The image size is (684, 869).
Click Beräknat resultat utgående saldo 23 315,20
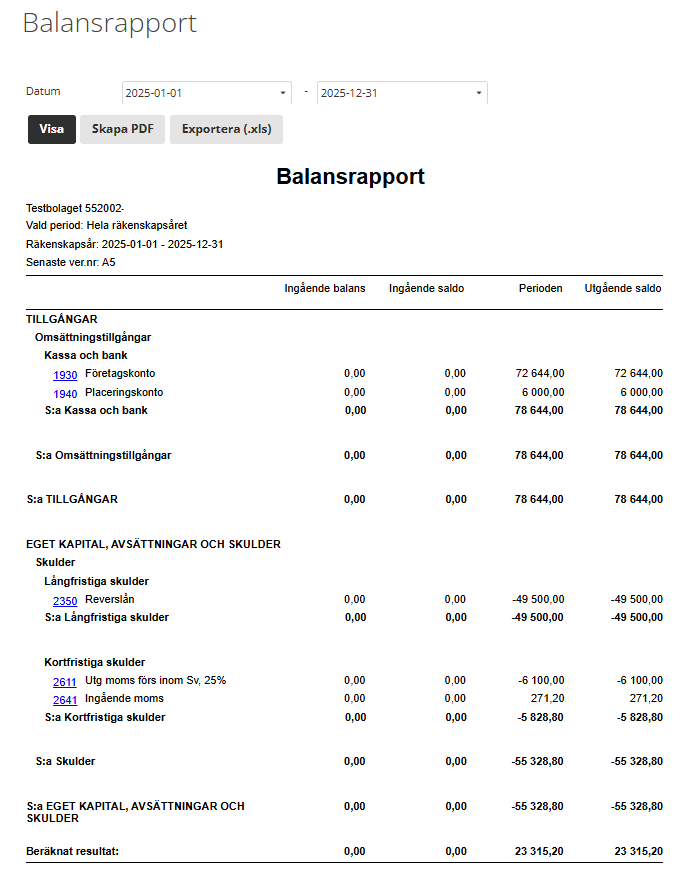(x=639, y=851)
